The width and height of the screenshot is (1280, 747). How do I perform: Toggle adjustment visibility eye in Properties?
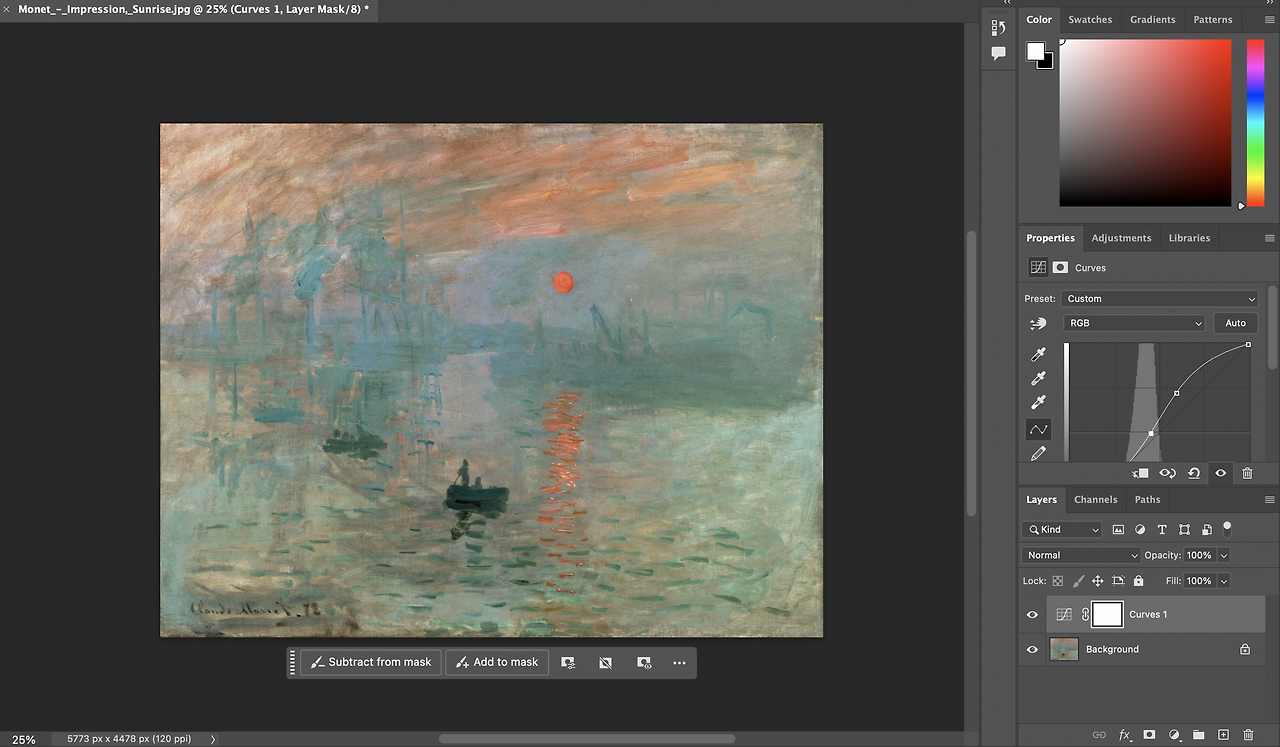coord(1220,473)
